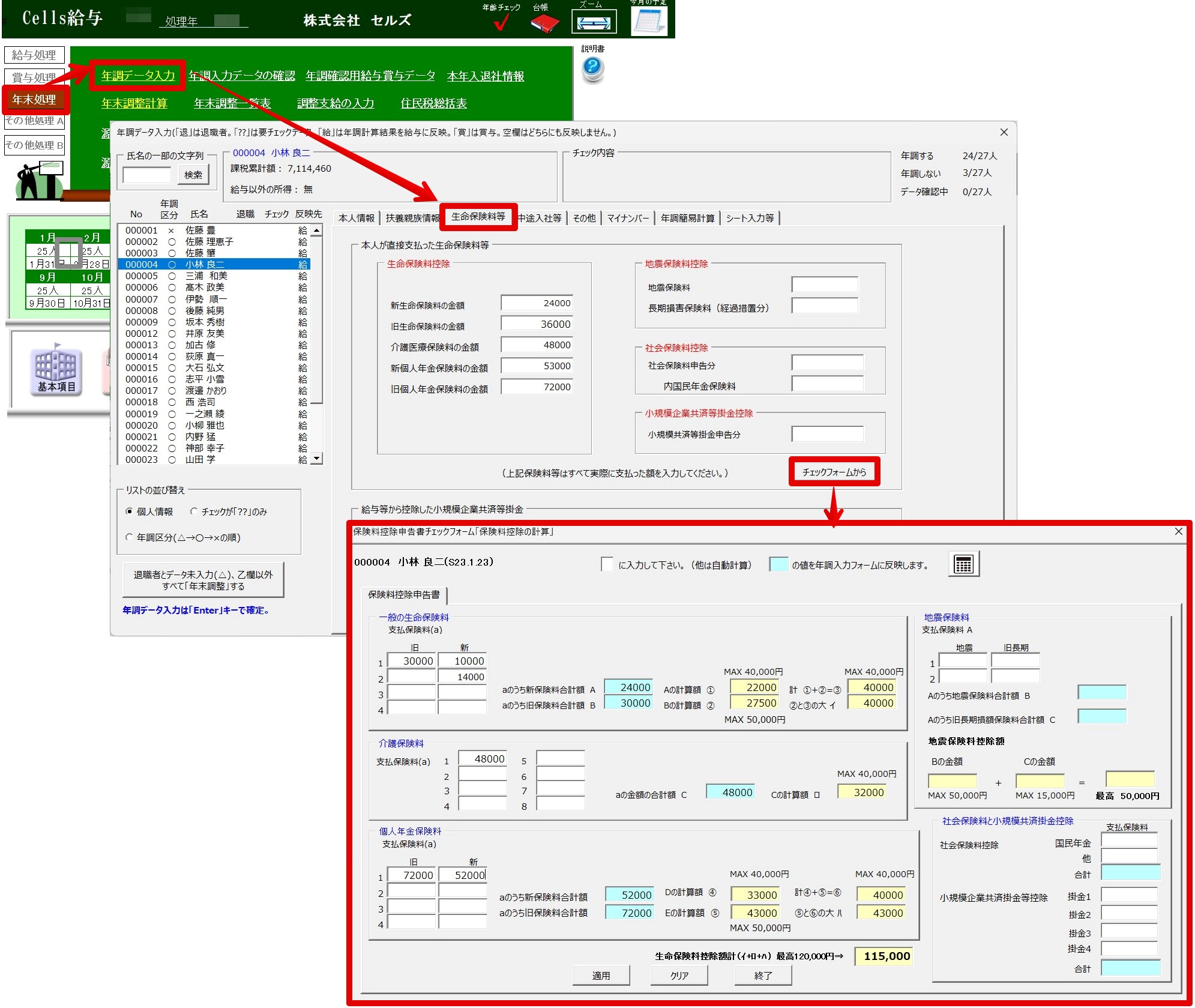Select the 個人情報 sort radio button

(129, 512)
